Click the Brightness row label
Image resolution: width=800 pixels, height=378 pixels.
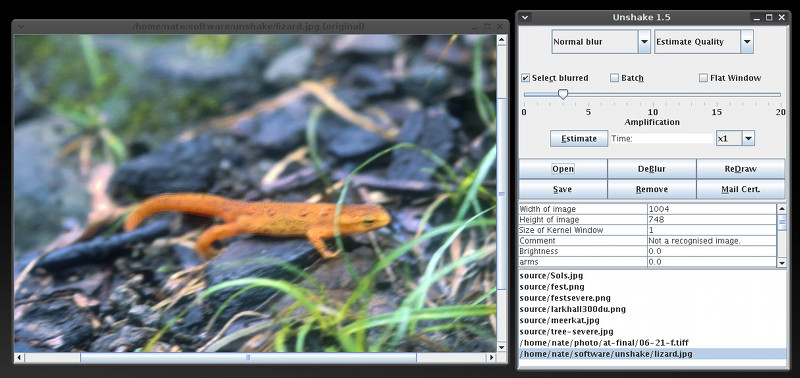coord(583,251)
